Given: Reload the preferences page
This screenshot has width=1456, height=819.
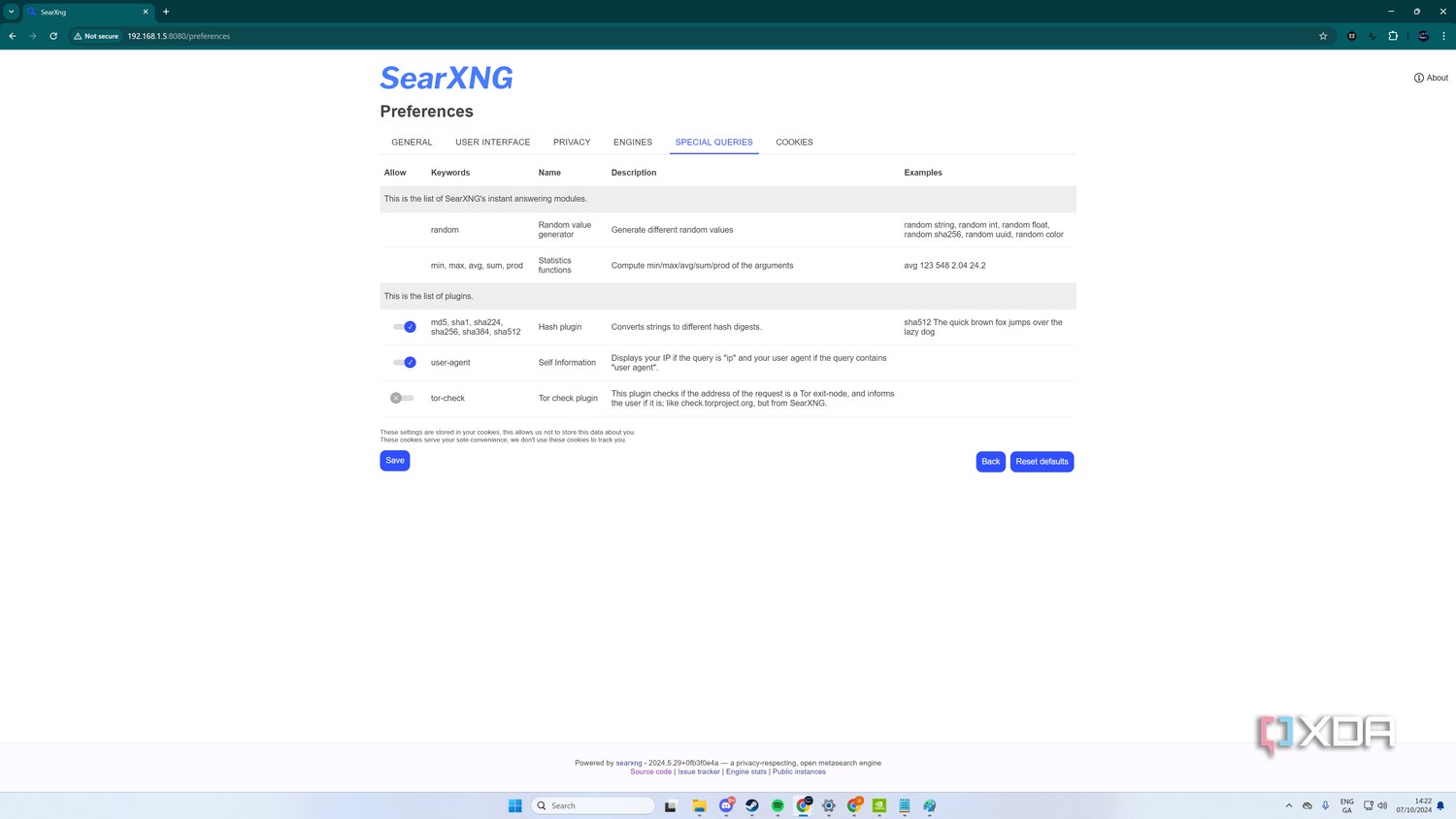Looking at the screenshot, I should pos(53,36).
